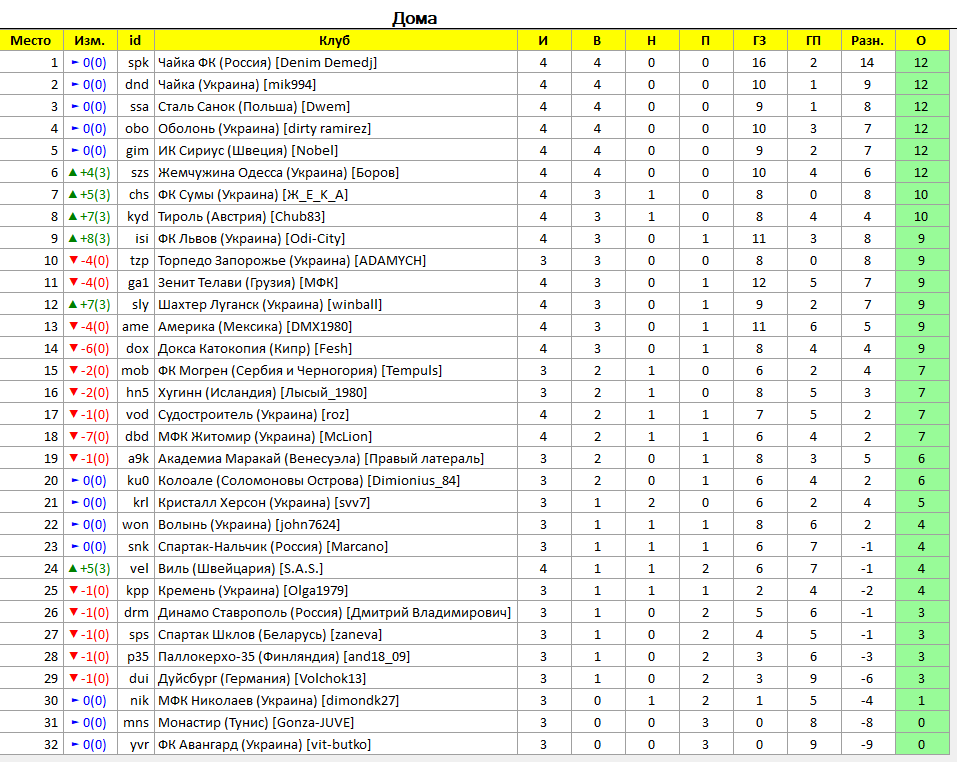This screenshot has width=957, height=762.
Task: Click the 'Дома' table title
Action: (414, 18)
